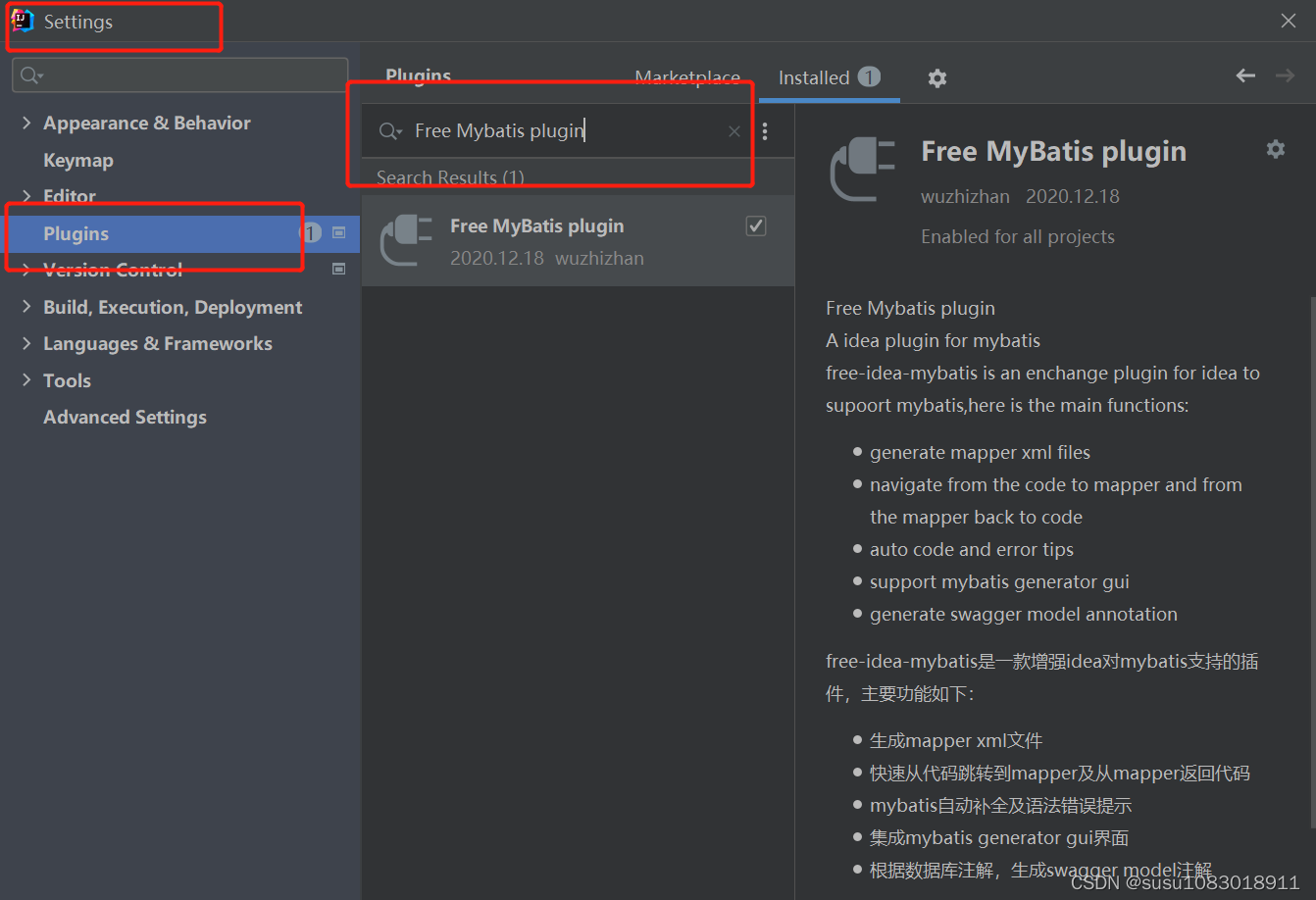
Task: Click 'auto code and error tips' bullet
Action: pyautogui.click(x=972, y=549)
